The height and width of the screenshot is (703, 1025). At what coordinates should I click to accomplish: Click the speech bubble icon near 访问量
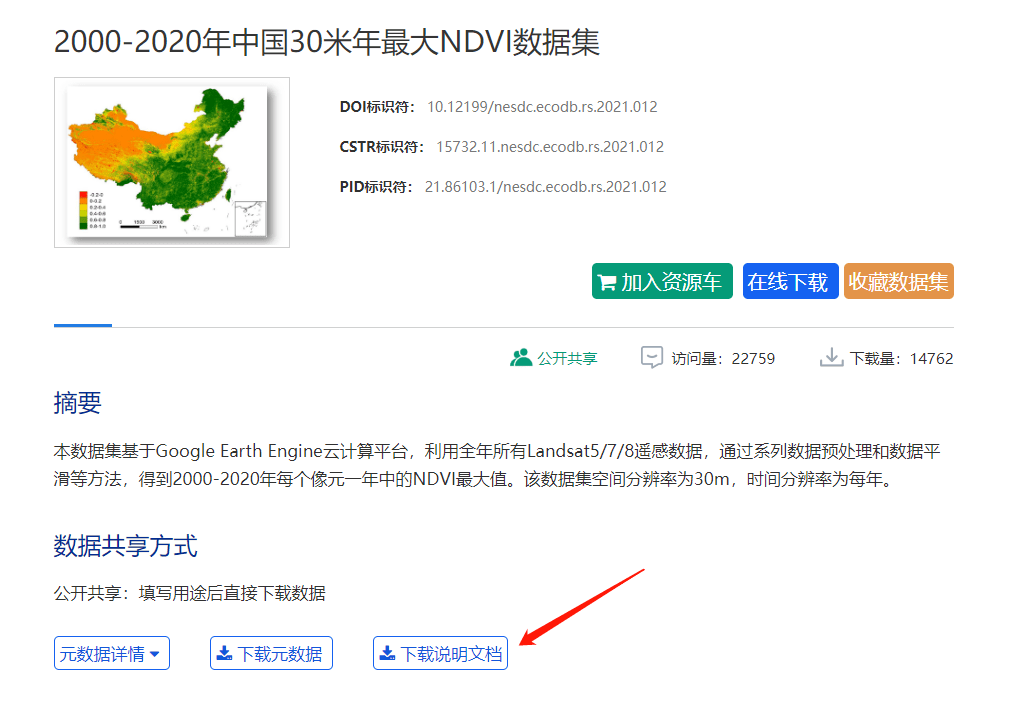(x=652, y=356)
